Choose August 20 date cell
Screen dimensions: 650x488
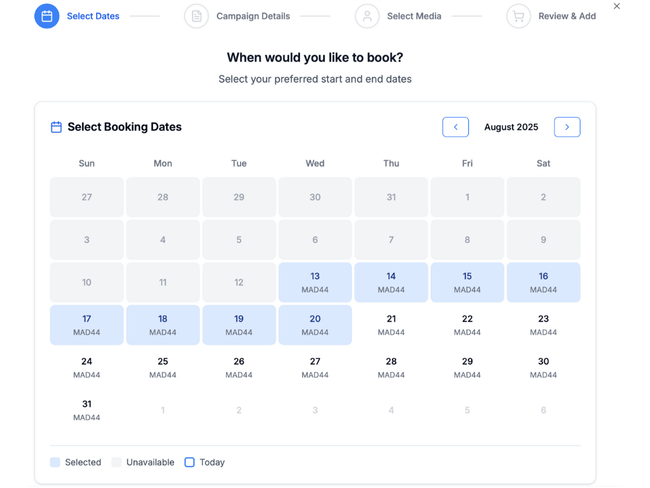point(315,325)
